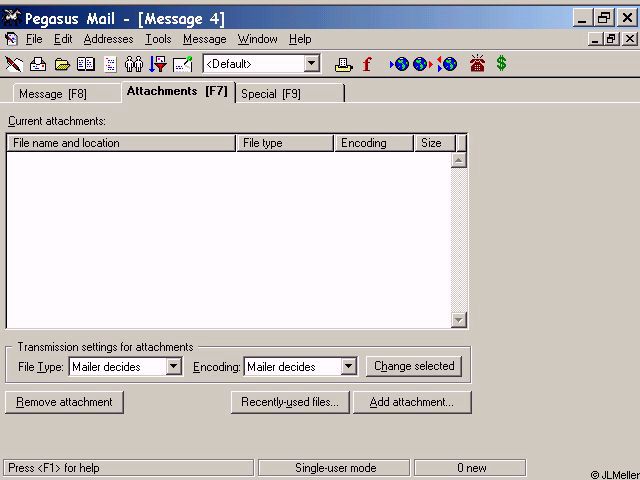Screen dimensions: 640x480
Task: Open the Message menu
Action: tap(204, 39)
